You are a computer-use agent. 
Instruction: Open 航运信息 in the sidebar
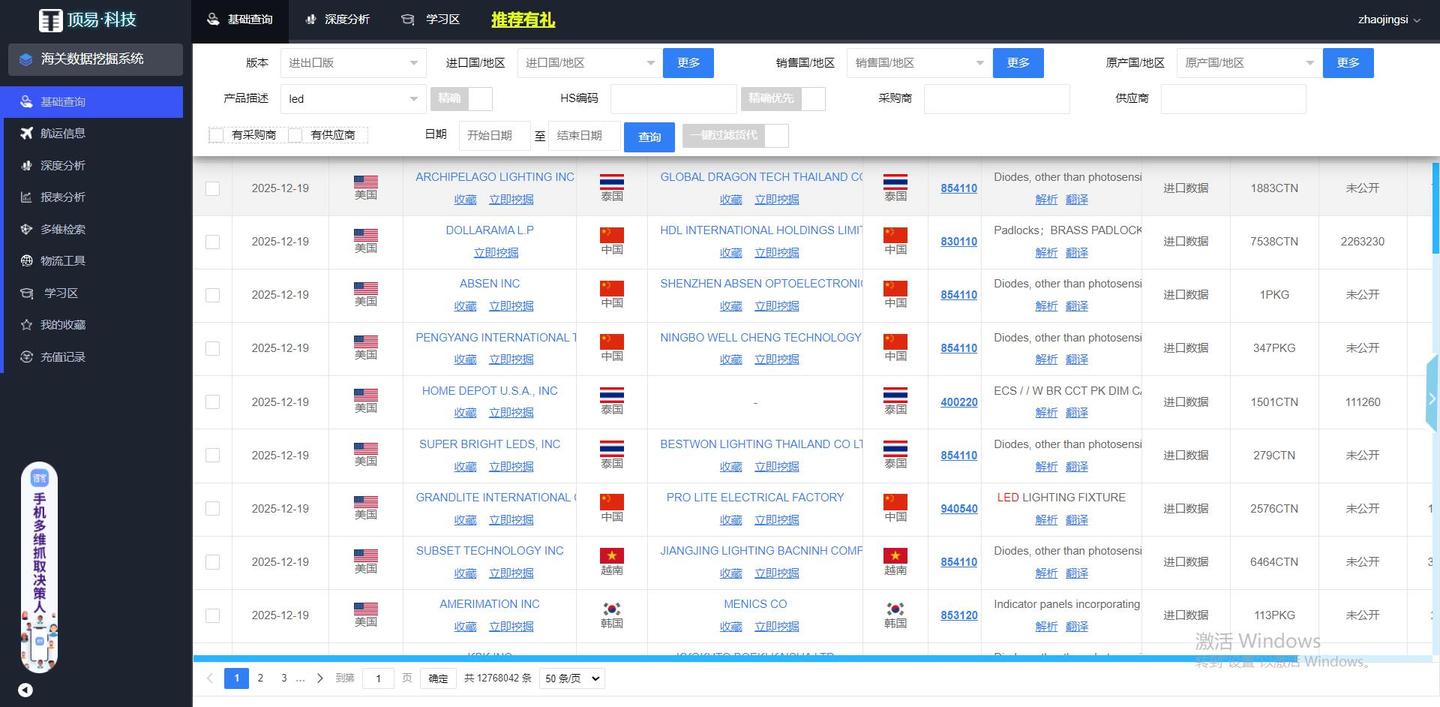(91, 133)
